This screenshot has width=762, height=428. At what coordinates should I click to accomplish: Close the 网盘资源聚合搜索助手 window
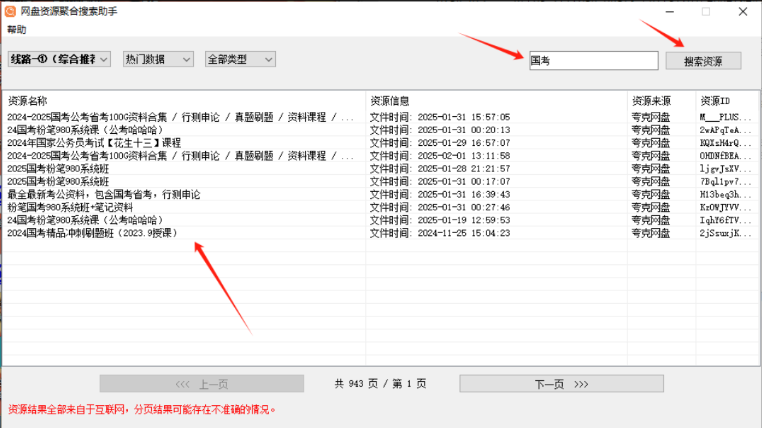(743, 12)
